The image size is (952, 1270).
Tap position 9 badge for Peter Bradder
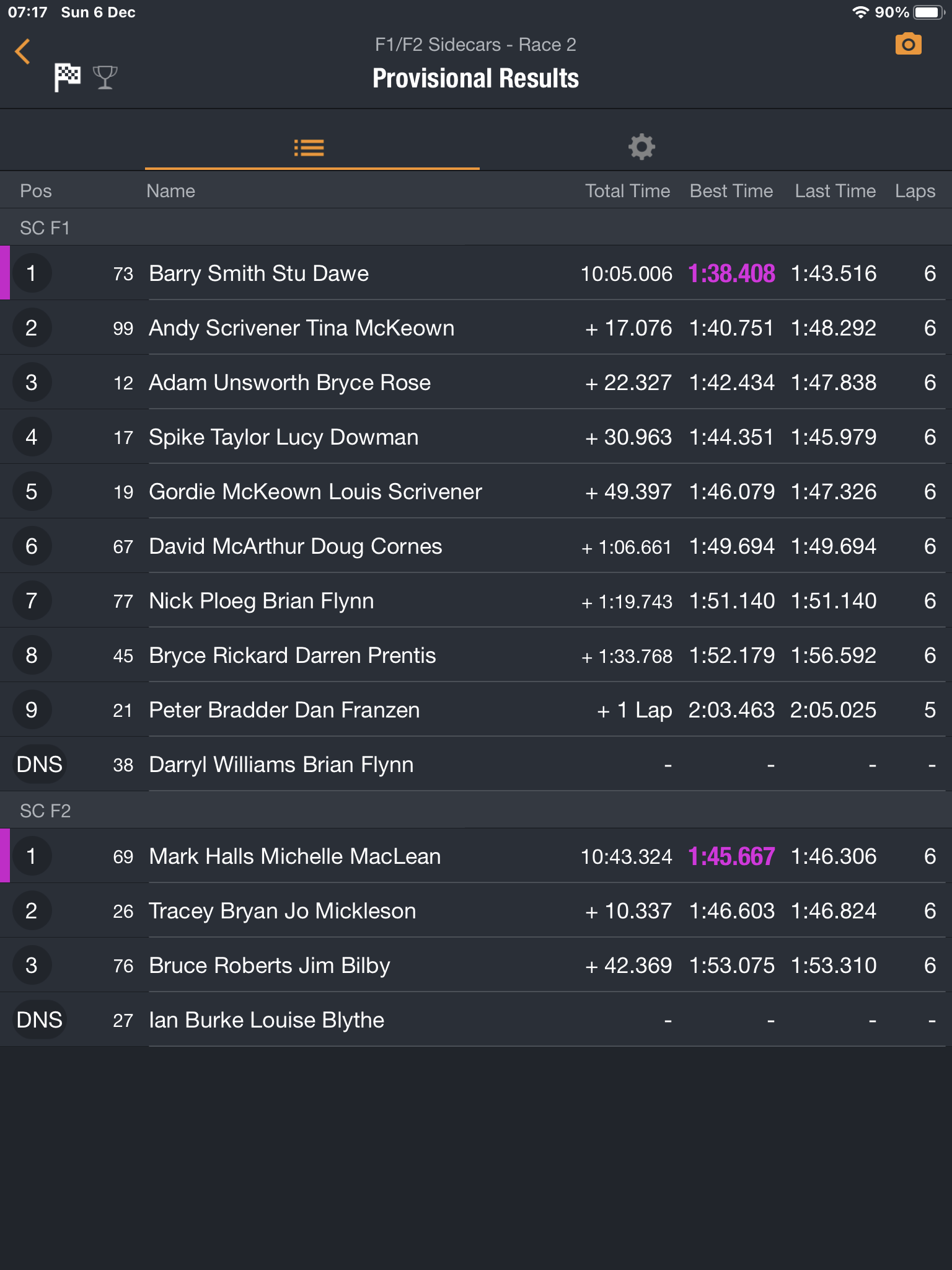tap(32, 710)
